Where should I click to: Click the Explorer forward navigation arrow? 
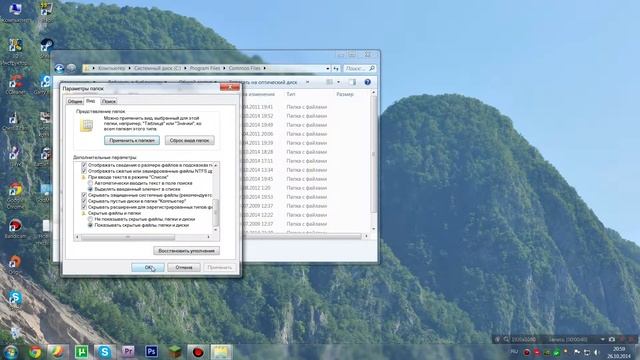[x=71, y=68]
